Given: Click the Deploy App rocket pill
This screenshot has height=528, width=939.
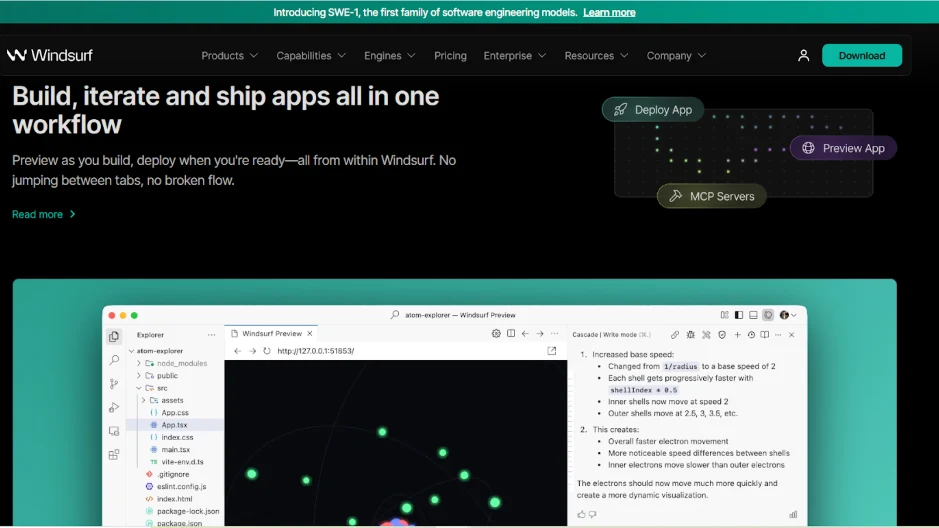Looking at the screenshot, I should coord(653,110).
